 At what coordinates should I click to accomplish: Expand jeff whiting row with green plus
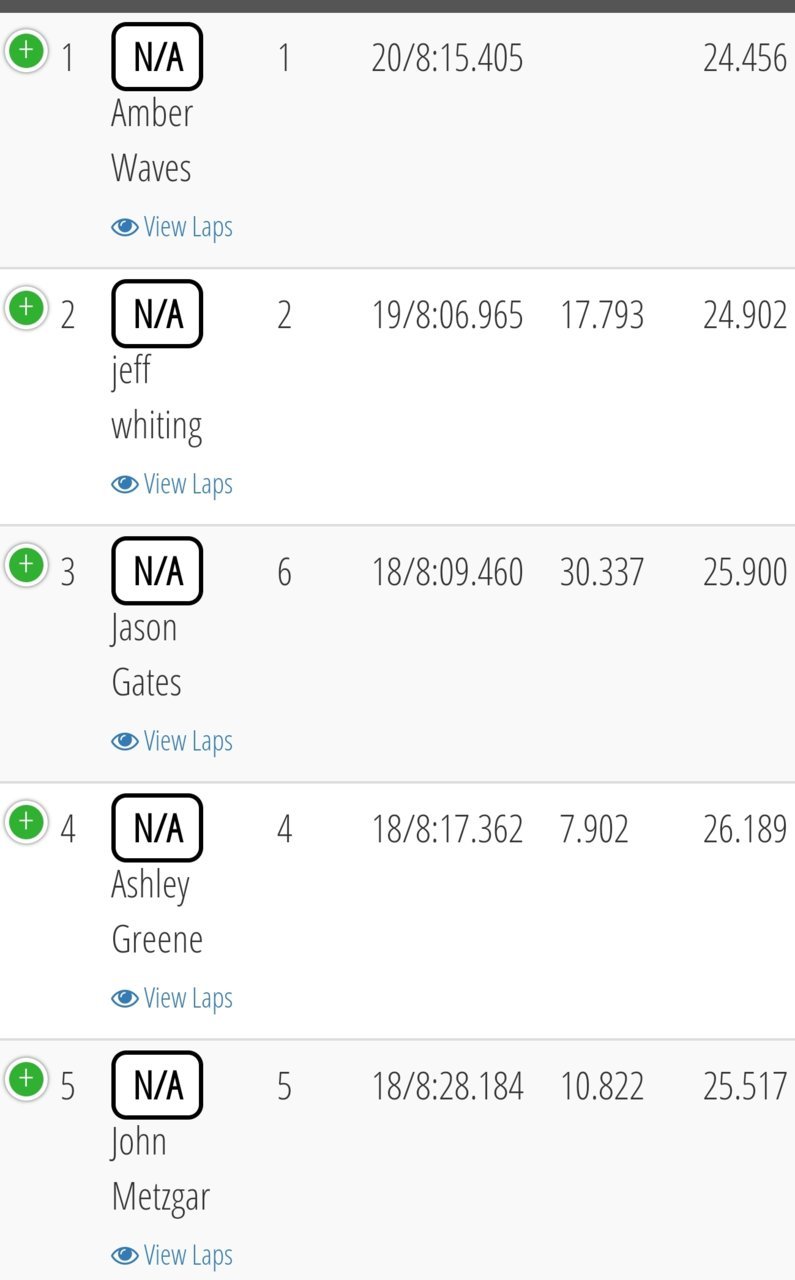pos(26,308)
